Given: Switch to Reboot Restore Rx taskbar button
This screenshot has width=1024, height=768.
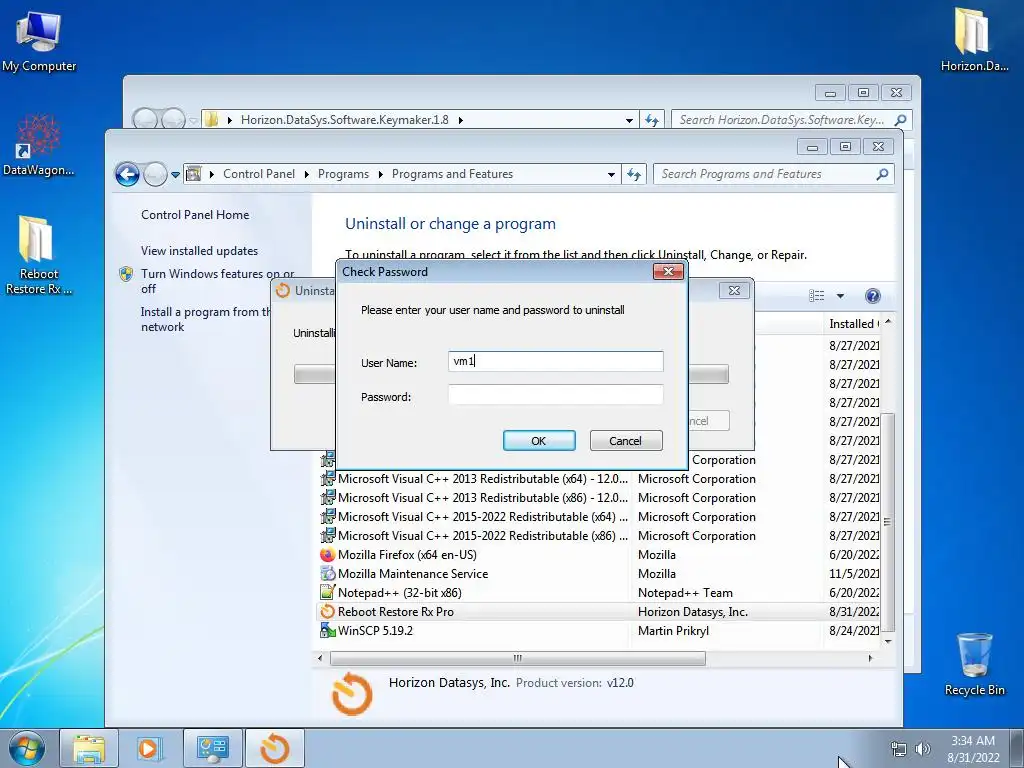Looking at the screenshot, I should pos(275,748).
